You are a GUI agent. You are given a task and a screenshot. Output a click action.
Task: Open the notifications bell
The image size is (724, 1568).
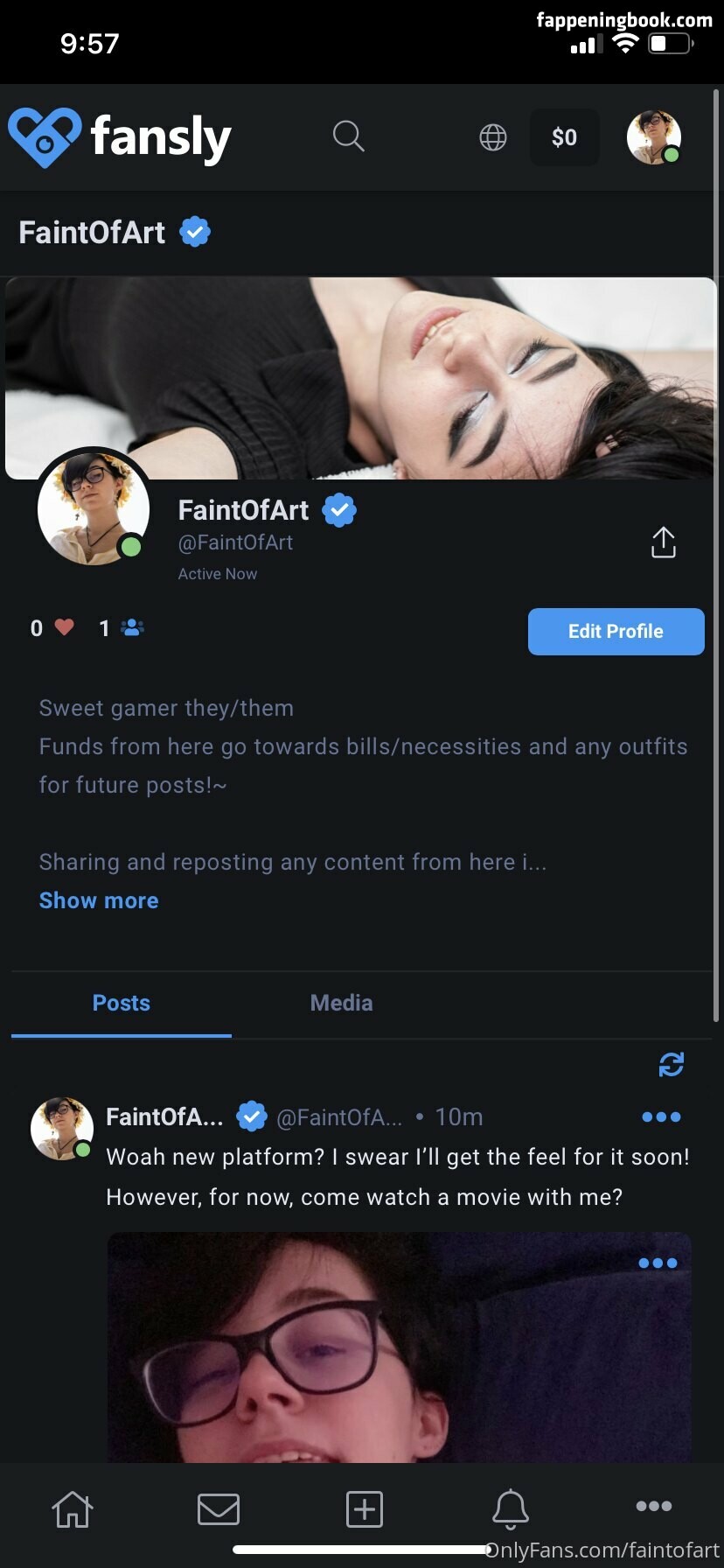pyautogui.click(x=511, y=1509)
